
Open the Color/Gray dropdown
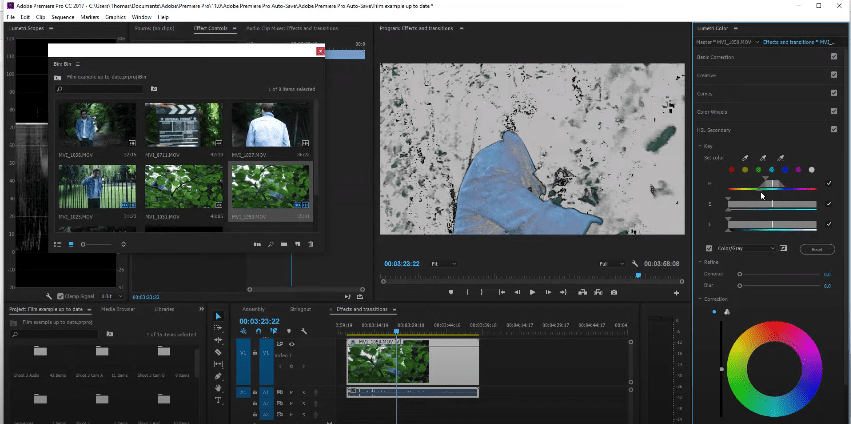(746, 249)
